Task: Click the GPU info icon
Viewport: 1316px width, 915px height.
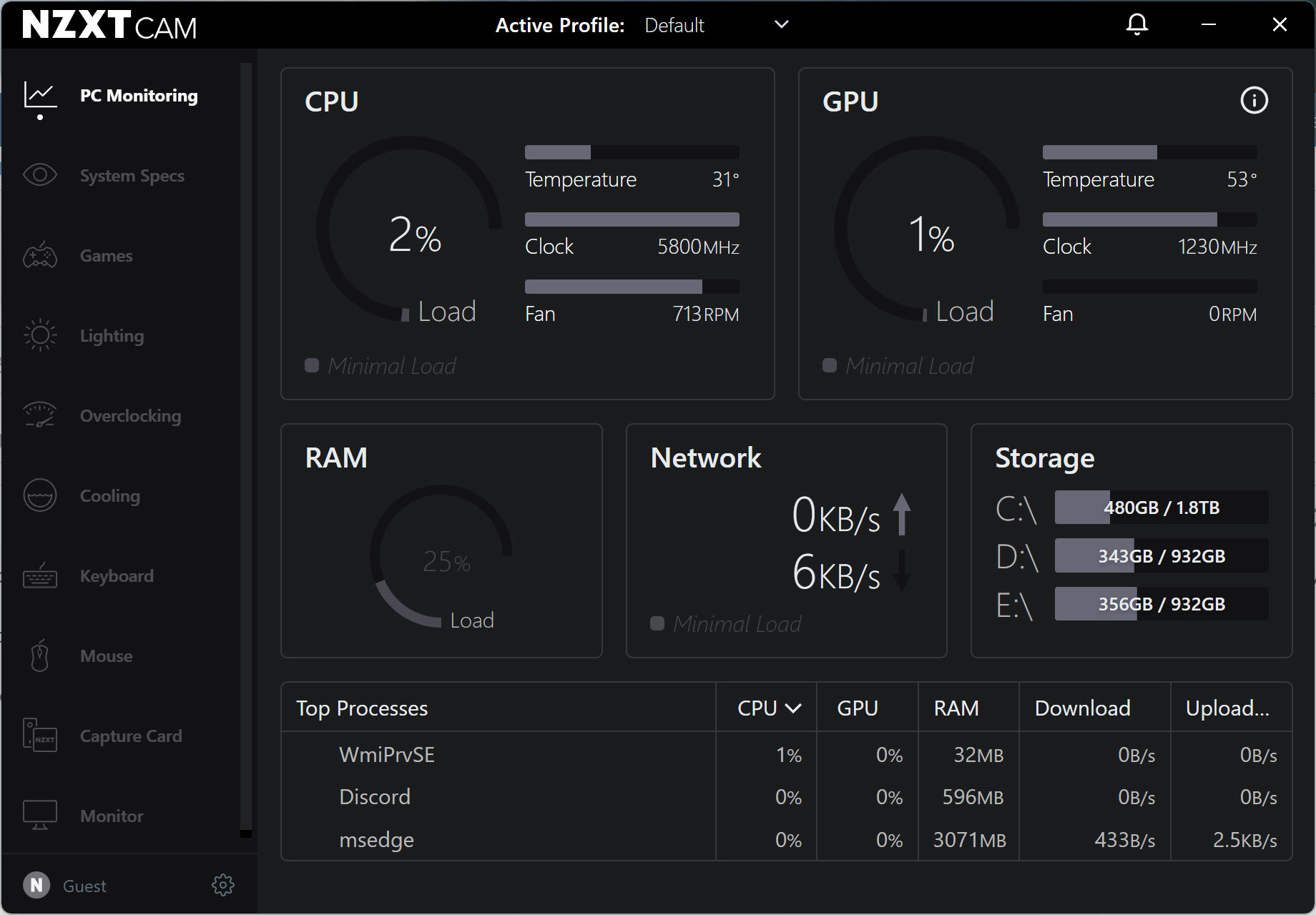Action: pyautogui.click(x=1254, y=100)
